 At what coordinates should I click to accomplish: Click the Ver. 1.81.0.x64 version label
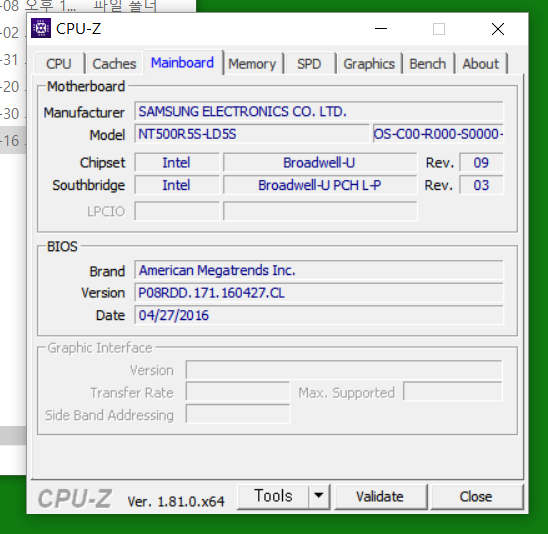click(x=176, y=501)
